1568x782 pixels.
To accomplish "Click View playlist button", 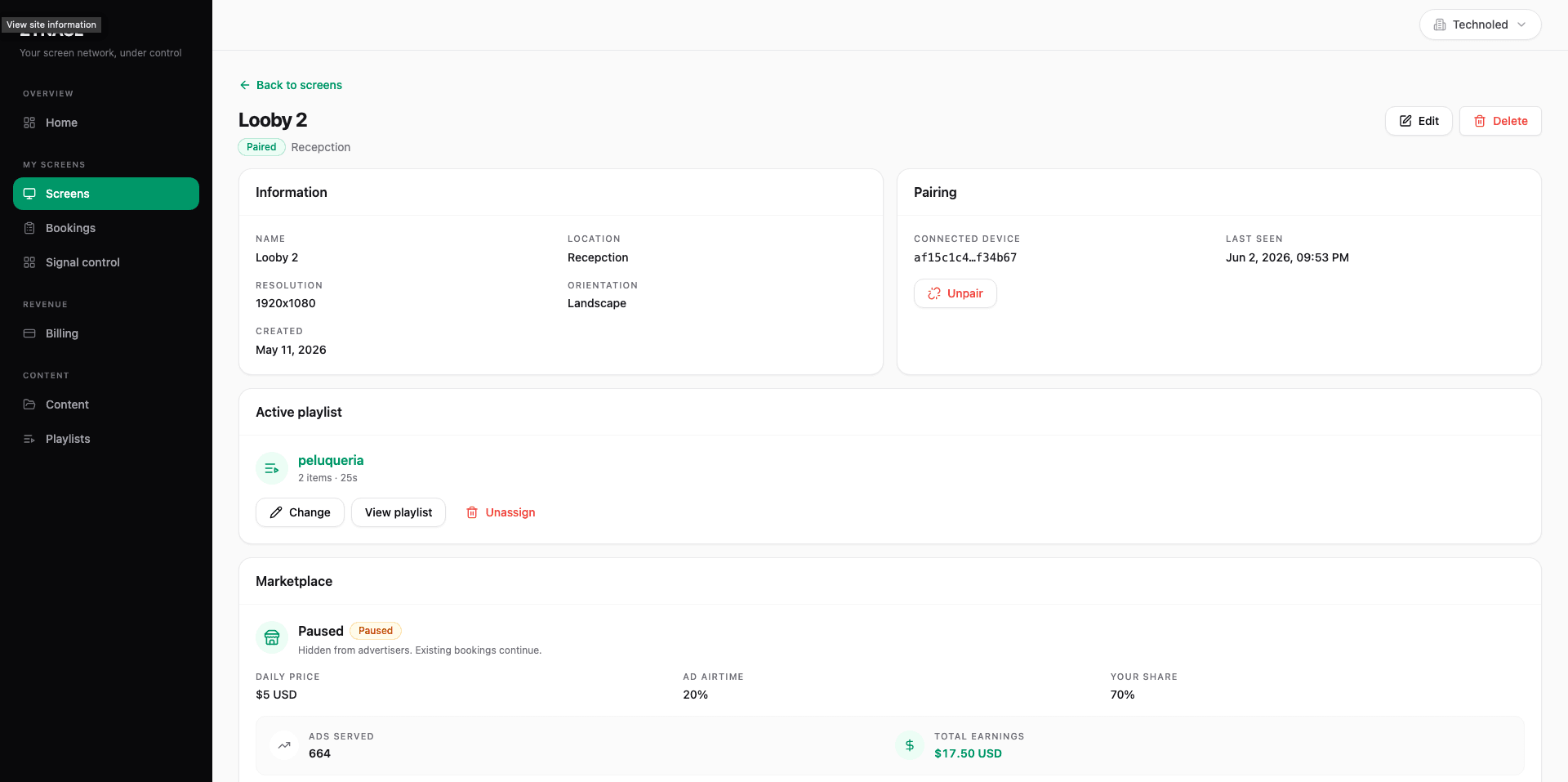I will tap(399, 512).
